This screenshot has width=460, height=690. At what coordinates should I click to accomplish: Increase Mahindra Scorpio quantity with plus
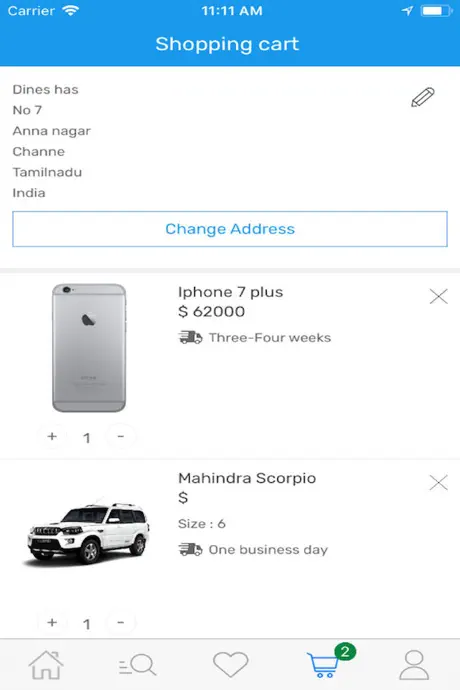pyautogui.click(x=52, y=623)
